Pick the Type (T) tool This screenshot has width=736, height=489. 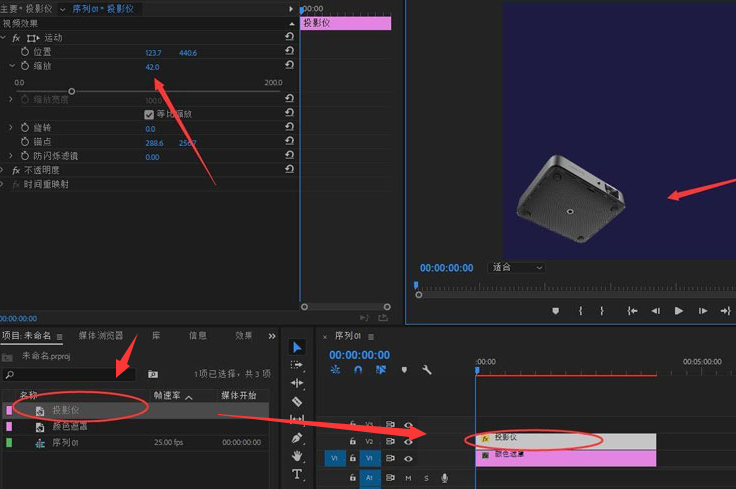click(297, 473)
